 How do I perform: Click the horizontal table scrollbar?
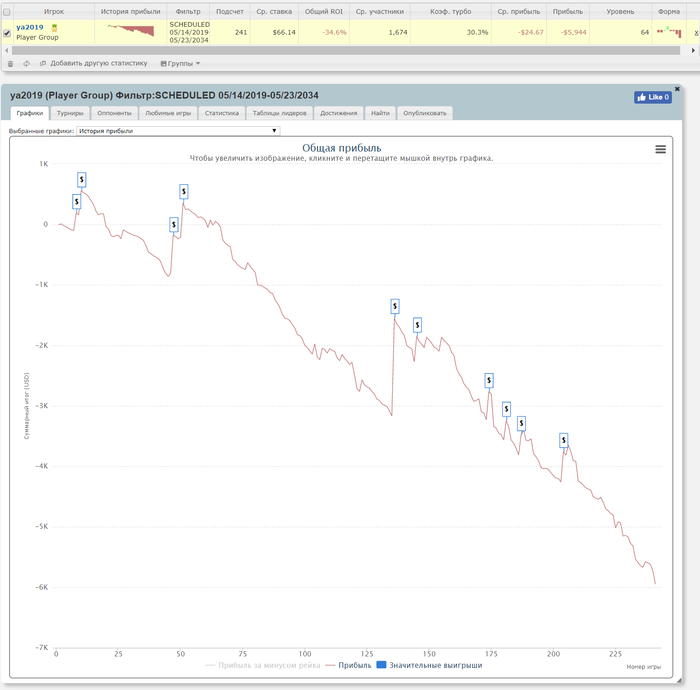(x=346, y=50)
